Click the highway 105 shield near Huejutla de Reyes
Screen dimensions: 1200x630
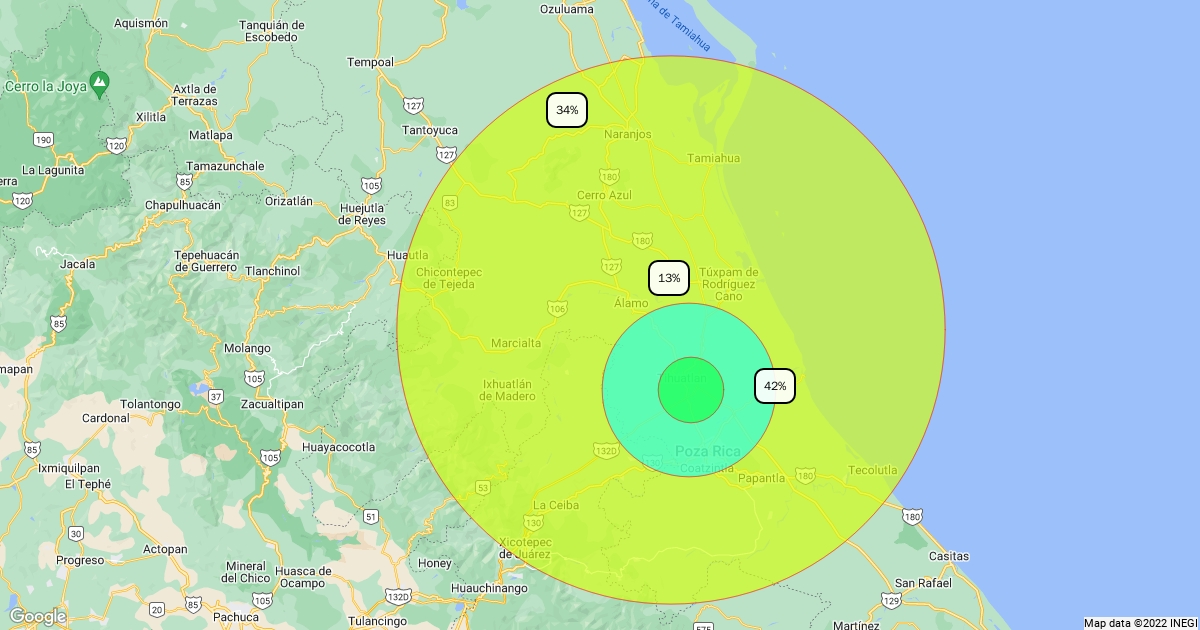(372, 185)
